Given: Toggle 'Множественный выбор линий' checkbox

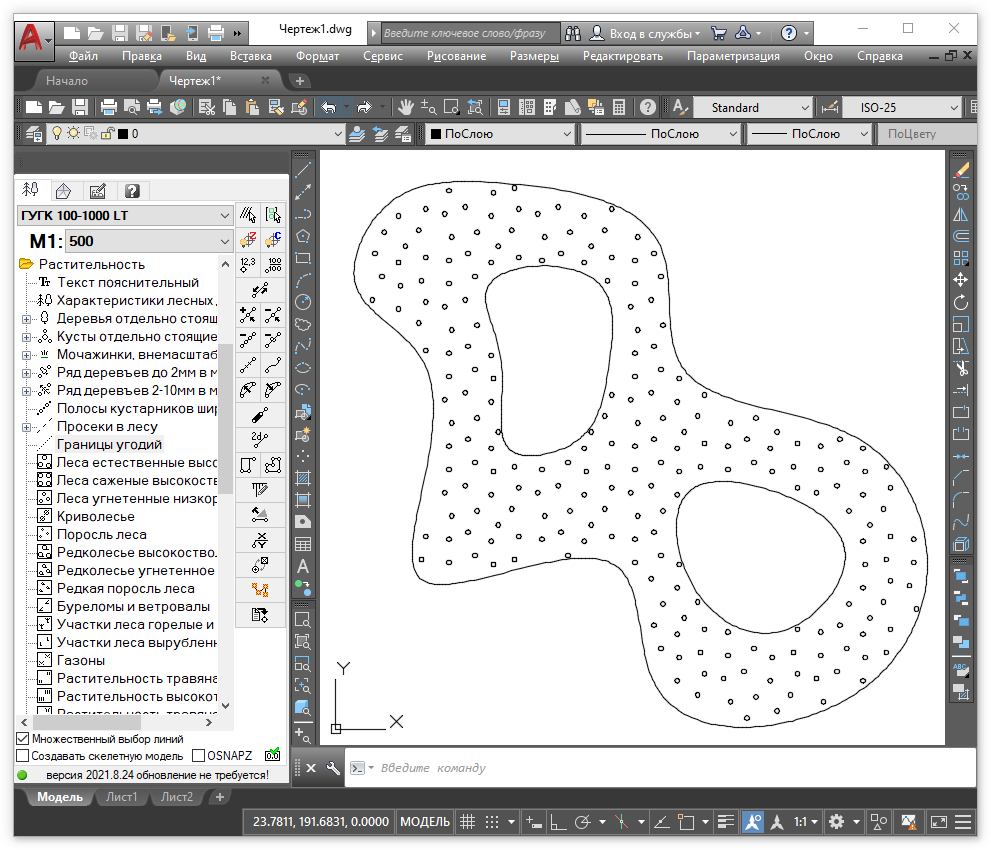Looking at the screenshot, I should coord(23,739).
